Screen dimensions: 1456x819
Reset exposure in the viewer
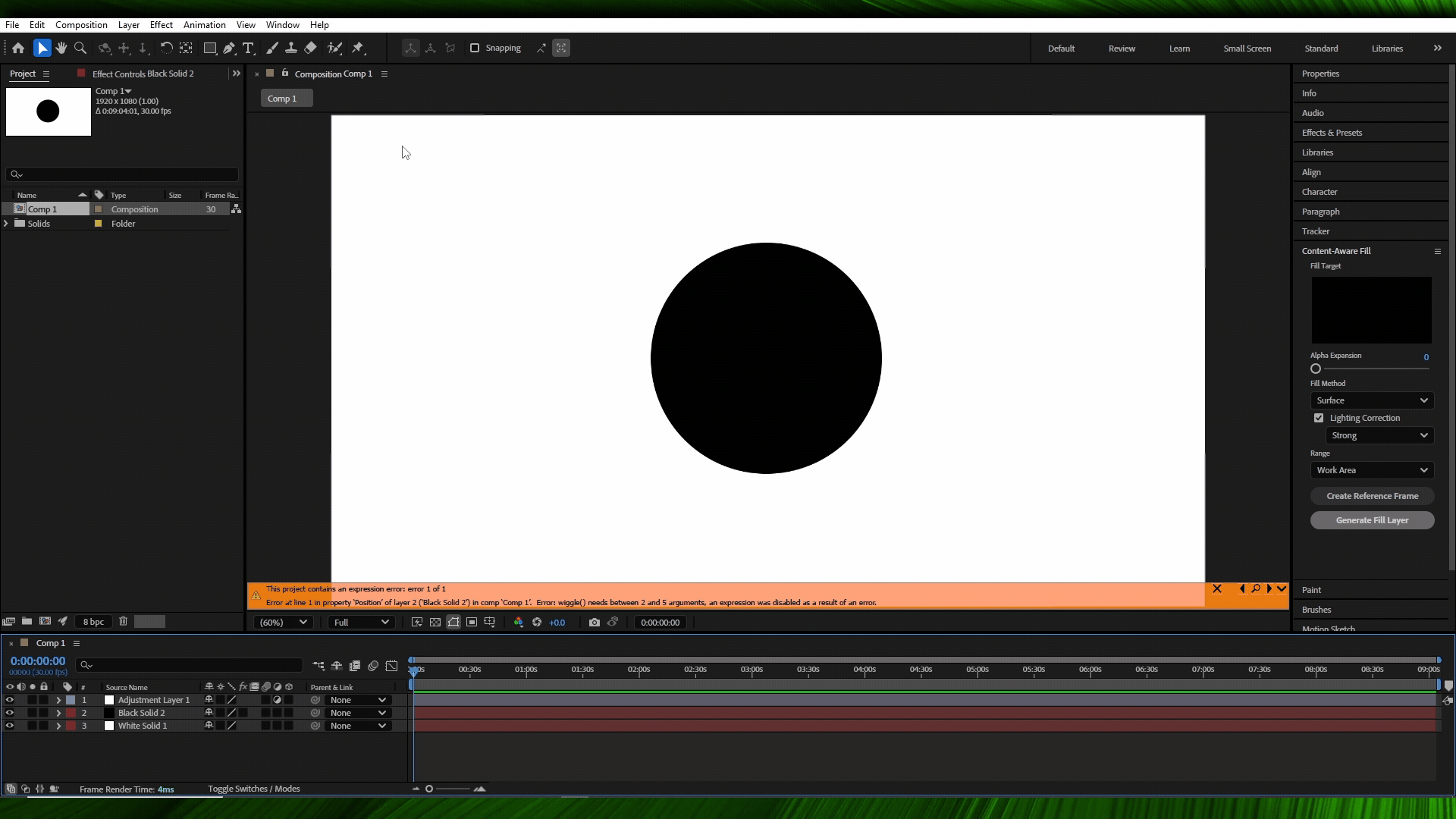pyautogui.click(x=537, y=623)
